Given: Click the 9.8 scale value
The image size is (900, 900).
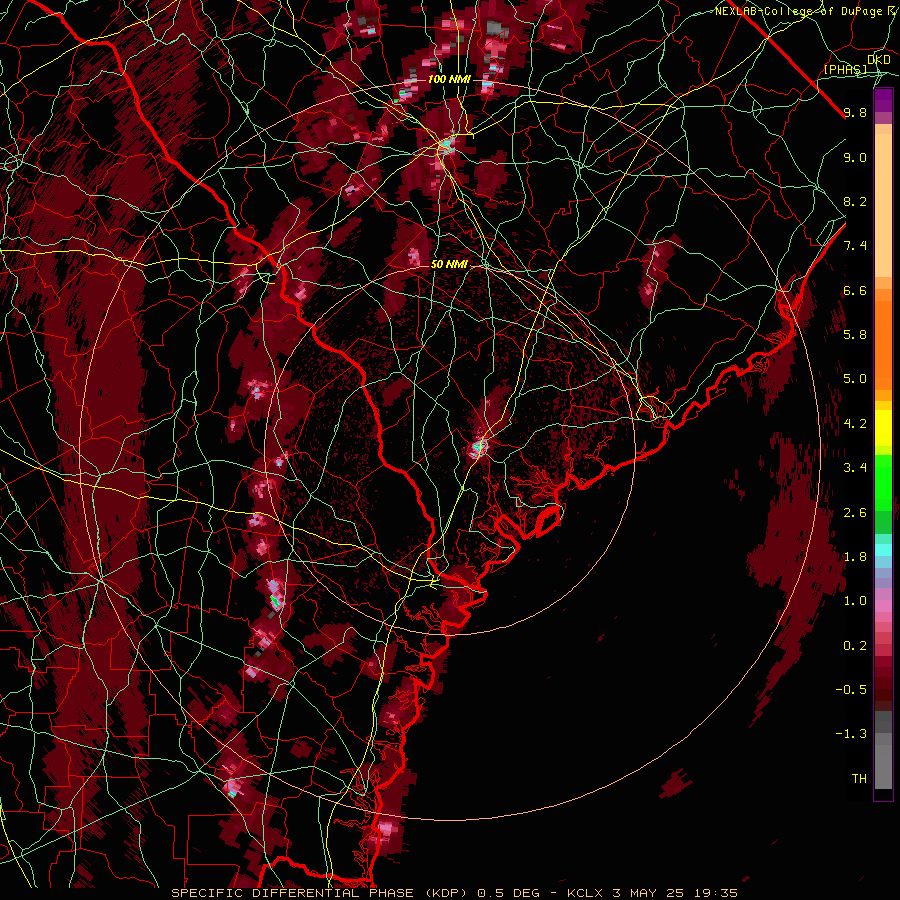Looking at the screenshot, I should click(855, 112).
